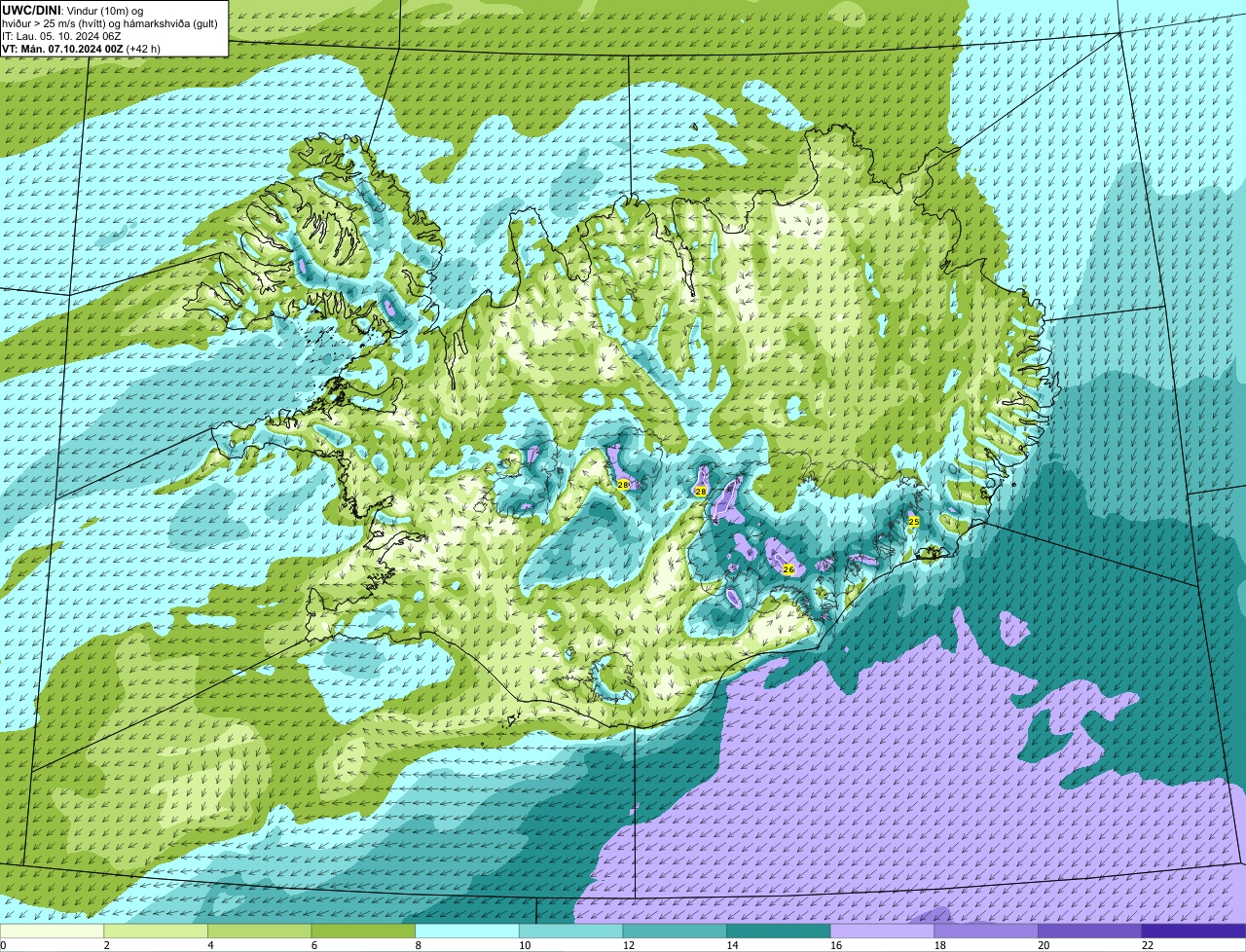Click the yellow gust label reading 25
Screen dimensions: 1246x952
913,522
